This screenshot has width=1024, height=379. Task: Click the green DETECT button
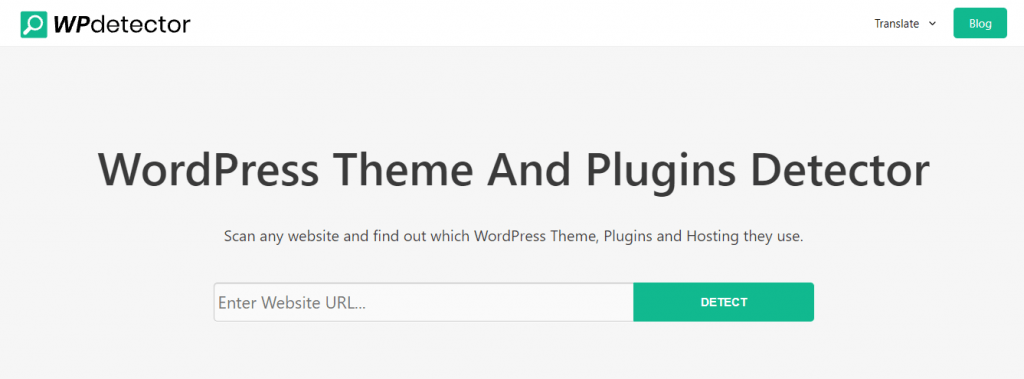[724, 302]
